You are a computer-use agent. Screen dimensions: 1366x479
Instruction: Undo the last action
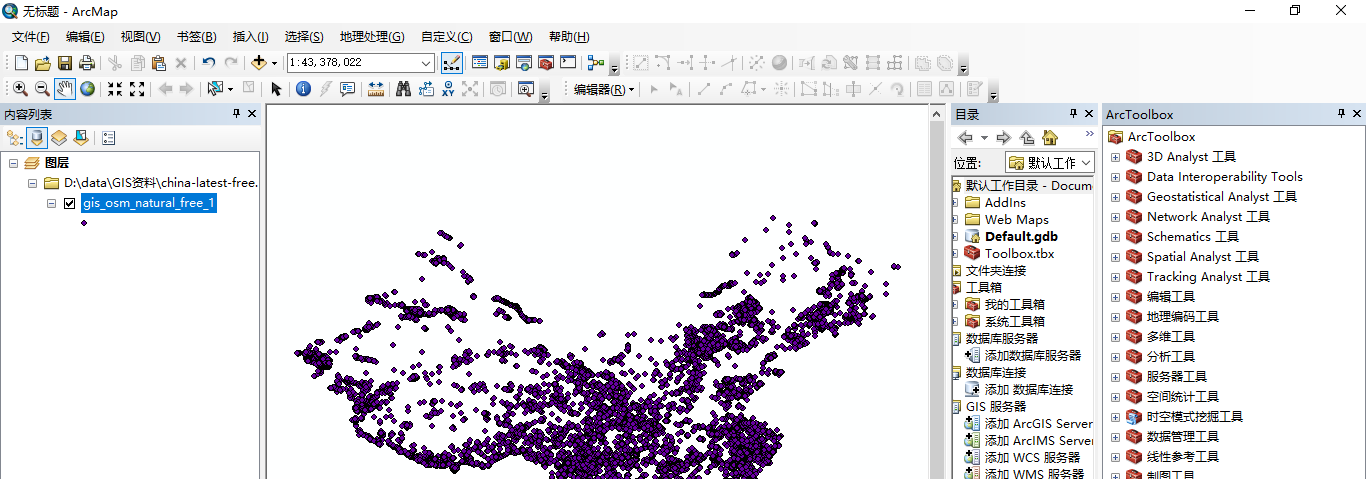(208, 62)
